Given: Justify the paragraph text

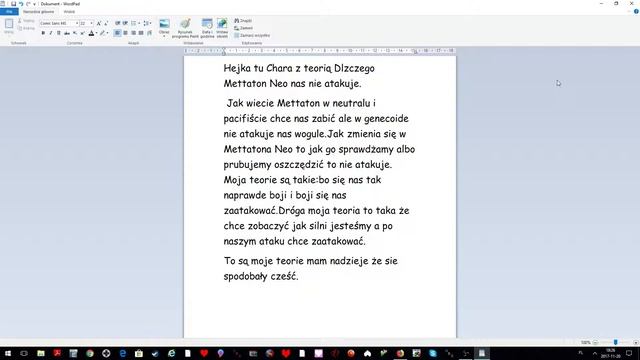Looking at the screenshot, I should tap(141, 33).
